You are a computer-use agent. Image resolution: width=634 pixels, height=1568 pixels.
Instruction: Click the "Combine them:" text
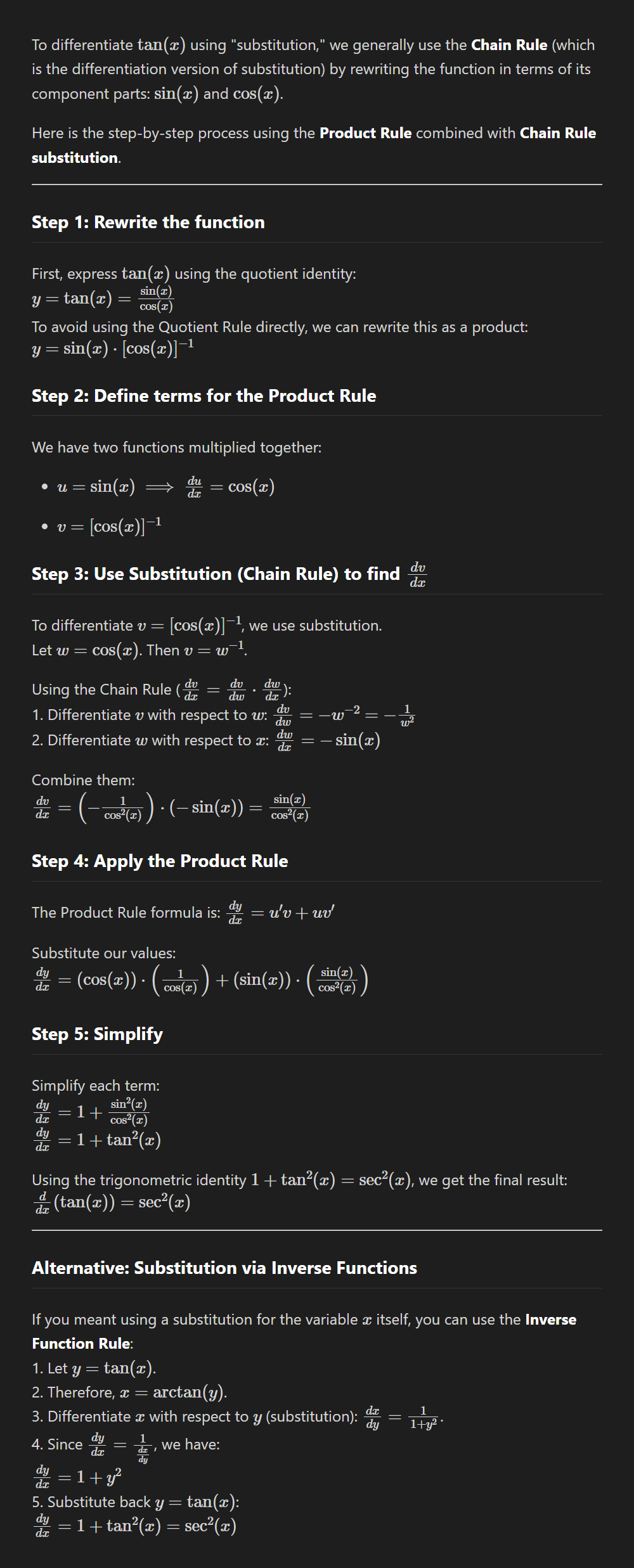(x=83, y=781)
